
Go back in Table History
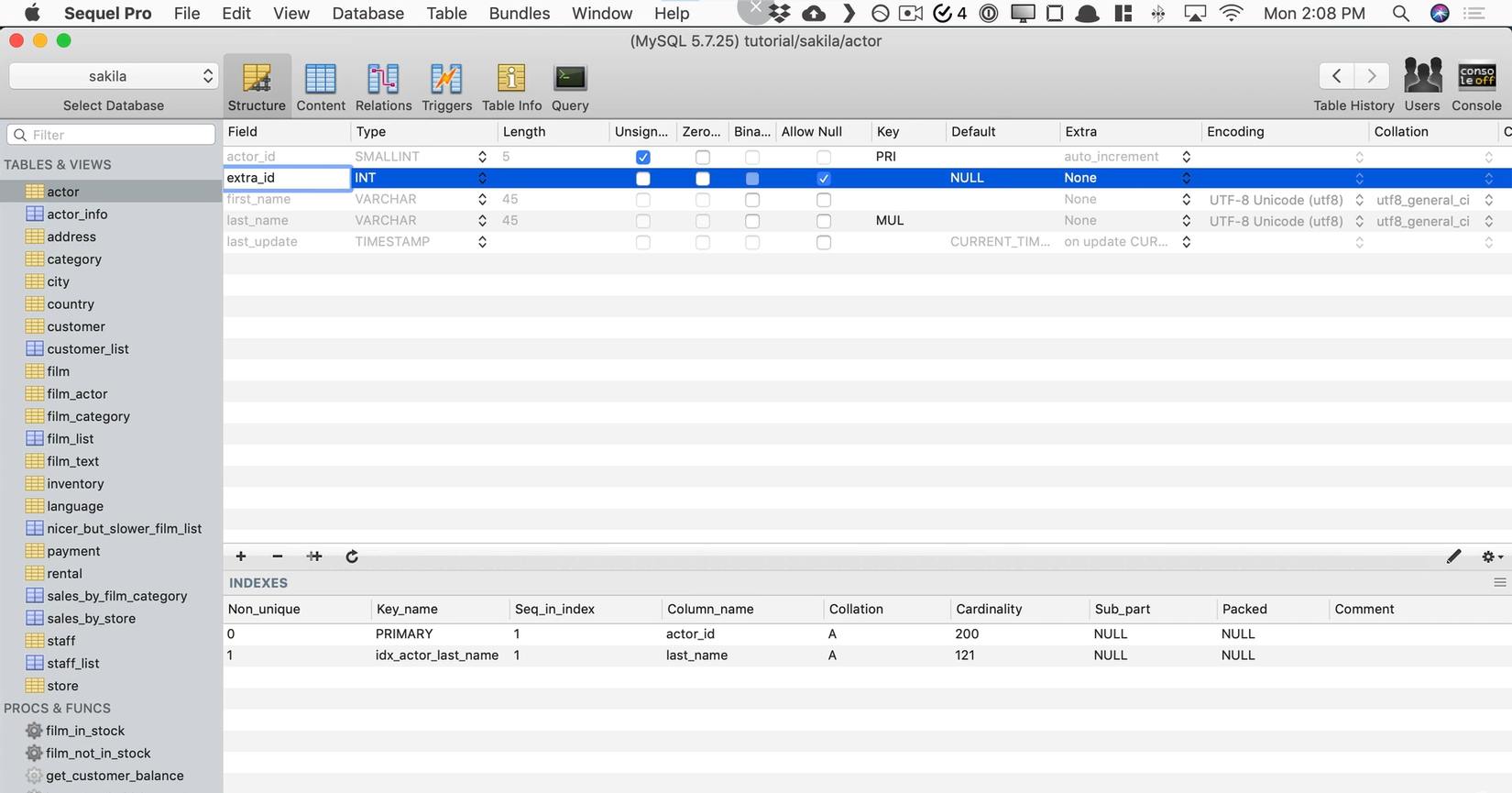[x=1336, y=76]
